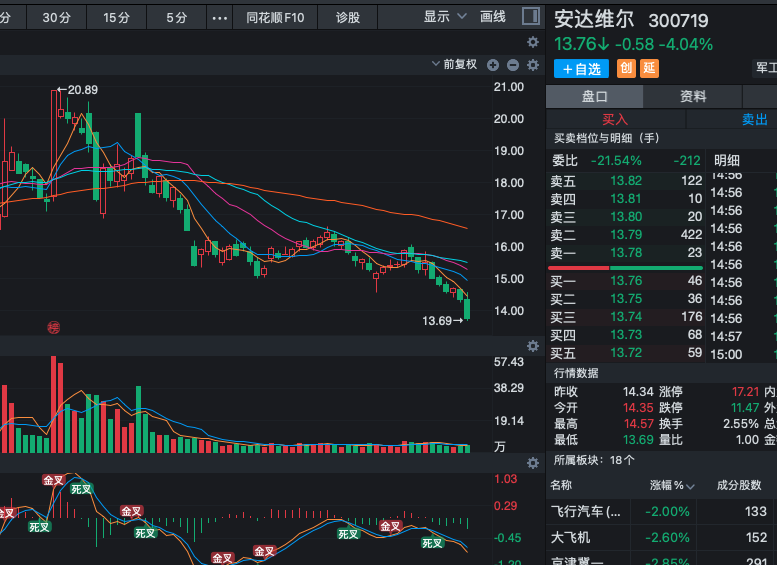Switch chart to 5分 timeframe
The image size is (777, 565).
pyautogui.click(x=176, y=18)
